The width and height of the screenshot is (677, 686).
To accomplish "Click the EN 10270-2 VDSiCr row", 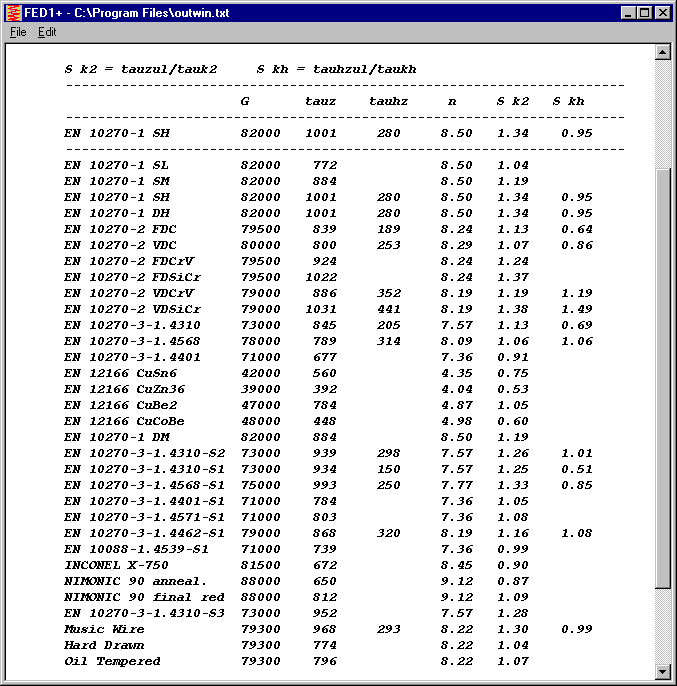I will pyautogui.click(x=132, y=309).
